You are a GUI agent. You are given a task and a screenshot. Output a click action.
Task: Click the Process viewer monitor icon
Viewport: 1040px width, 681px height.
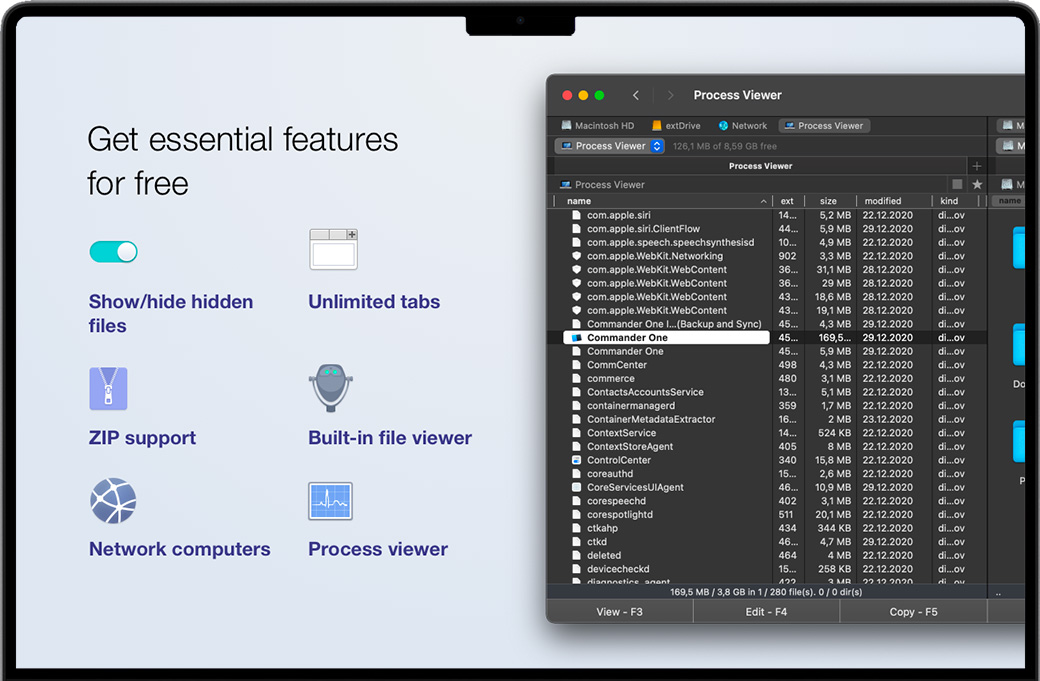click(x=330, y=502)
